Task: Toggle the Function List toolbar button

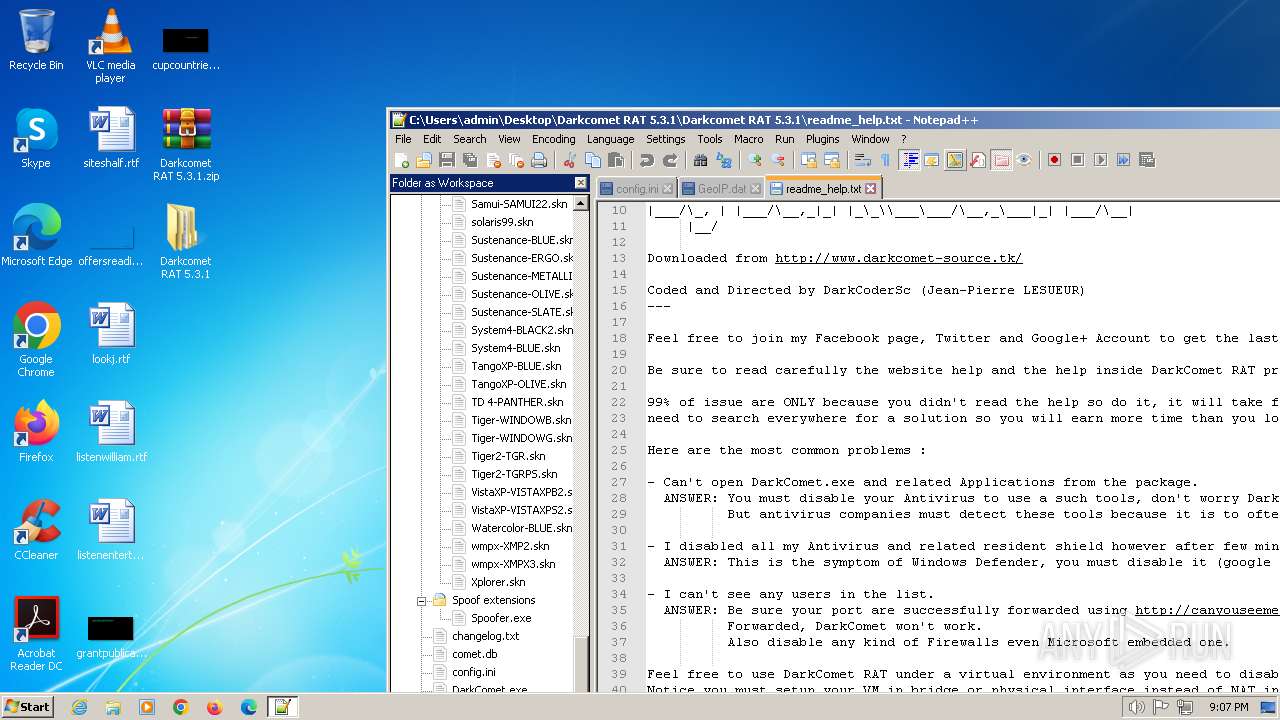Action: point(978,160)
